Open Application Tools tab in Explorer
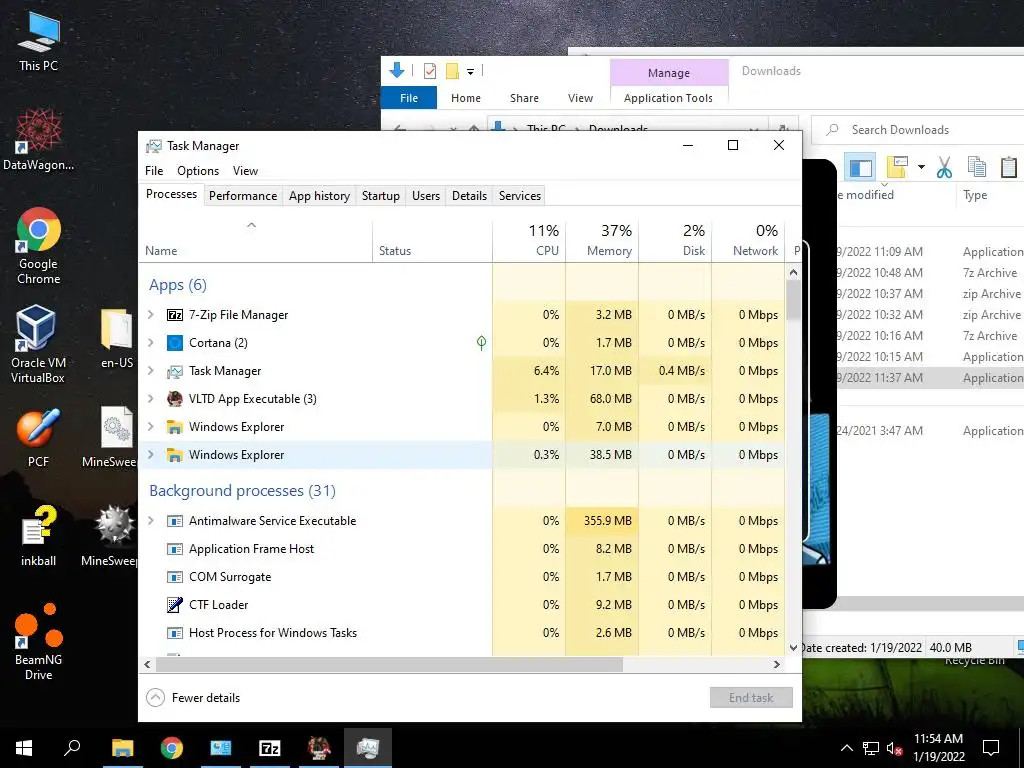 click(x=668, y=98)
